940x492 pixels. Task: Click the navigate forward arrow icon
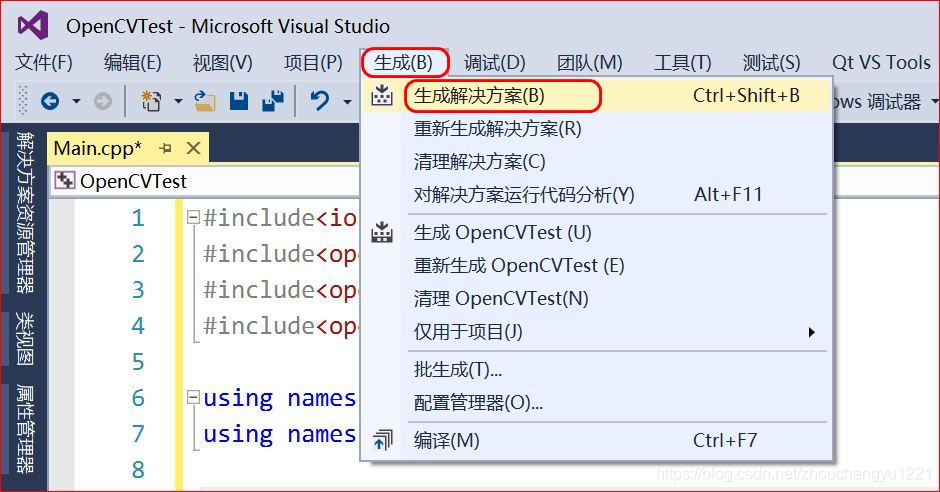coord(103,101)
